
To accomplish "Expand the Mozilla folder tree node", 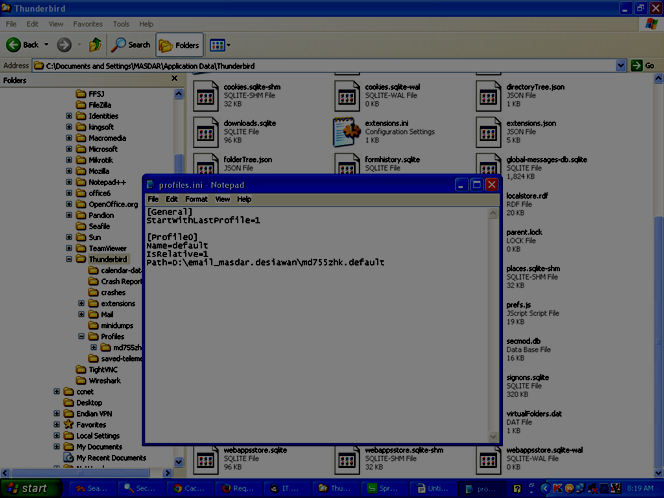I will [69, 171].
